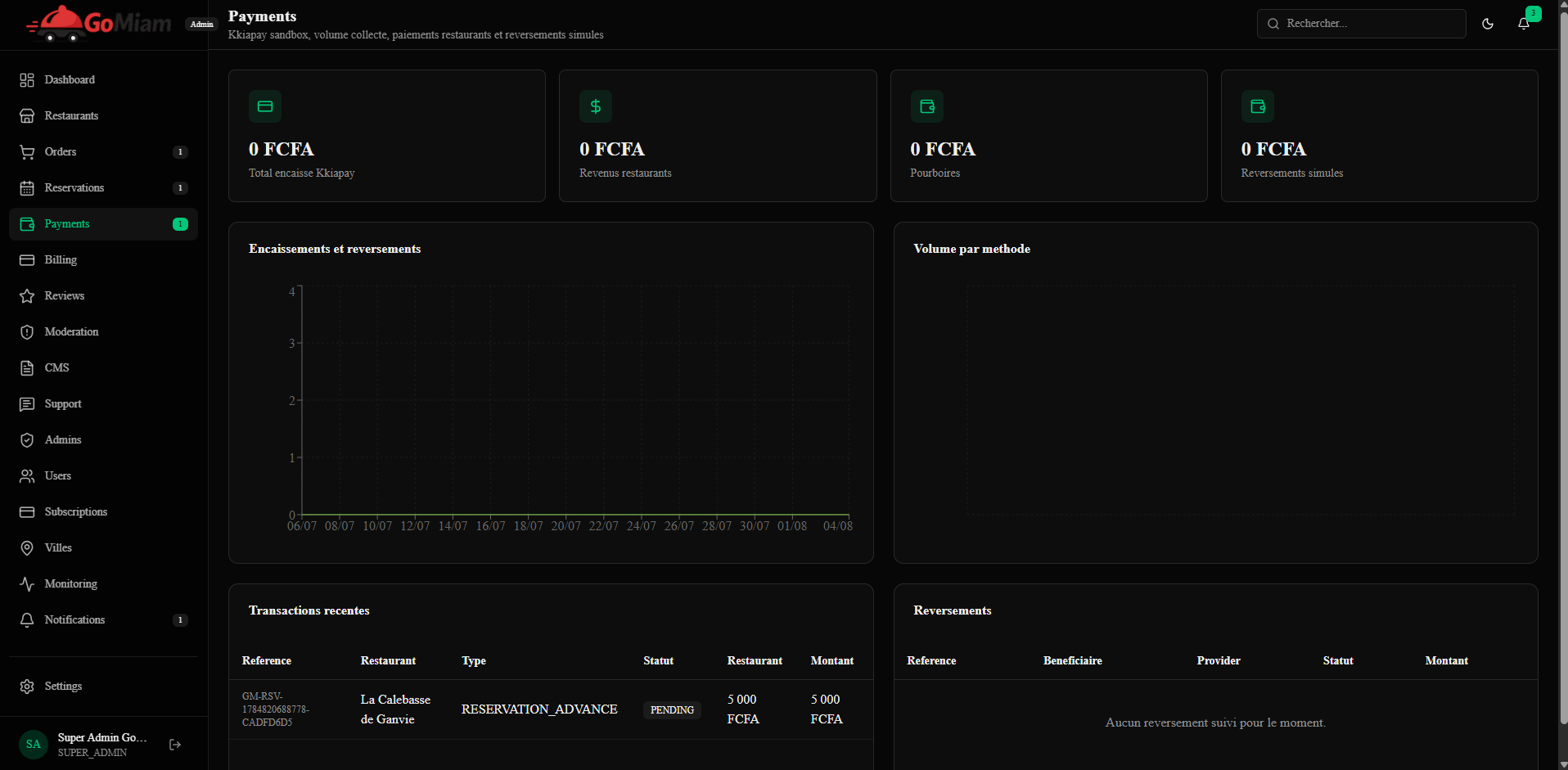
Task: Go to the Moderation page
Action: pyautogui.click(x=103, y=332)
